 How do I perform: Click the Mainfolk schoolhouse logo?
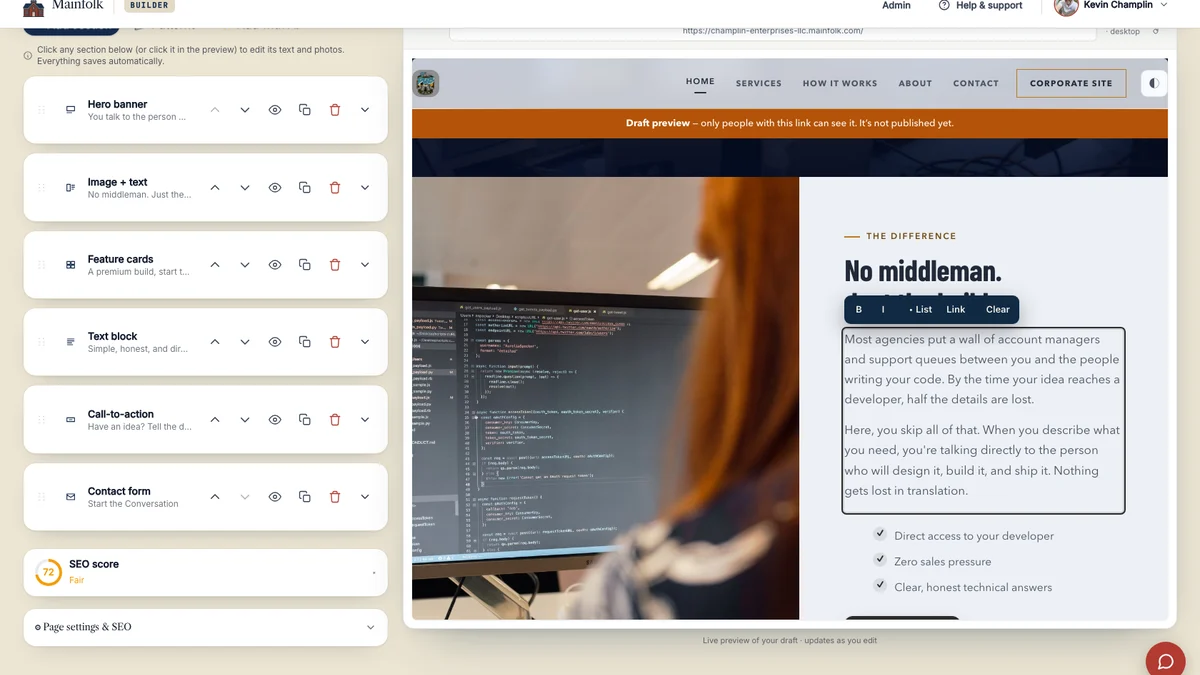tap(33, 6)
